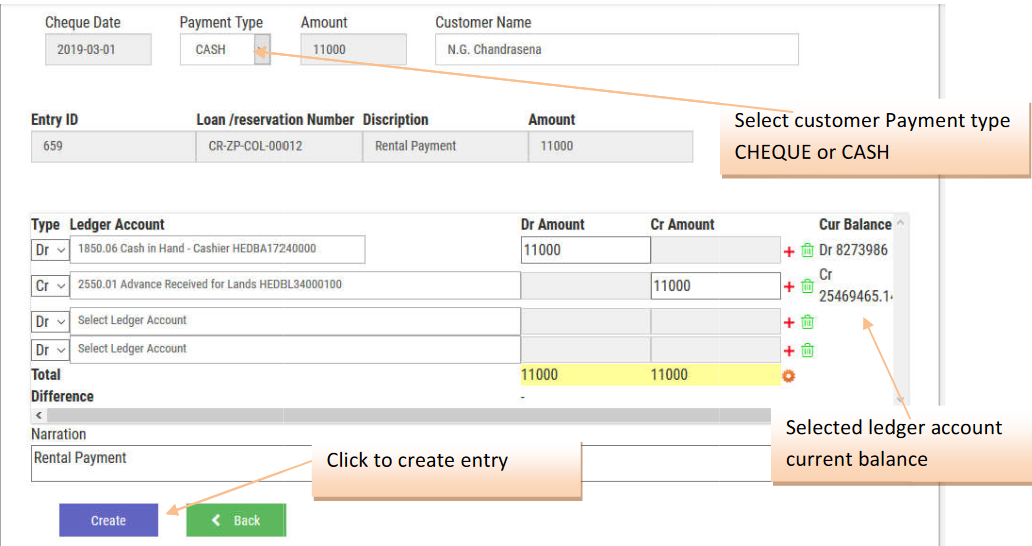Viewport: 1032px width, 546px height.
Task: Click ledger account 2550.01 Advance Received field
Action: click(x=295, y=285)
